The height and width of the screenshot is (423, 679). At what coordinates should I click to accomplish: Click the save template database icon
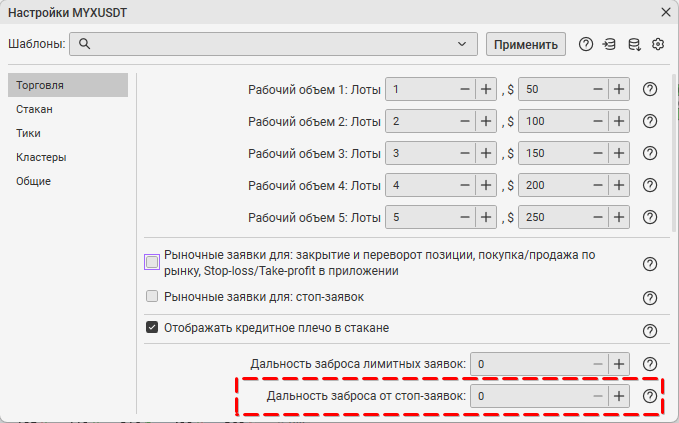(633, 44)
